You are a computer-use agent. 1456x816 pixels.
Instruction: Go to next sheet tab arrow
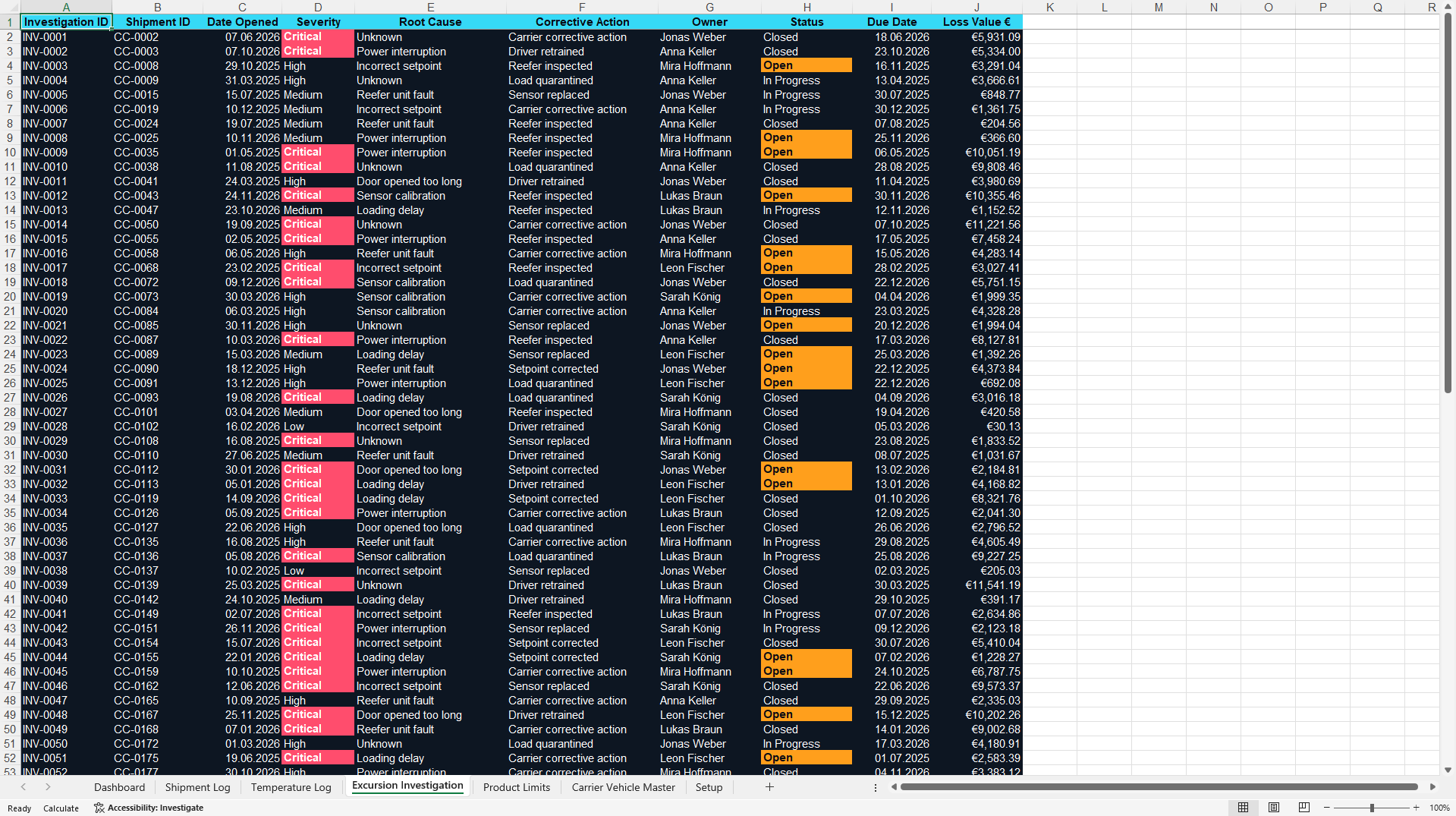click(48, 787)
